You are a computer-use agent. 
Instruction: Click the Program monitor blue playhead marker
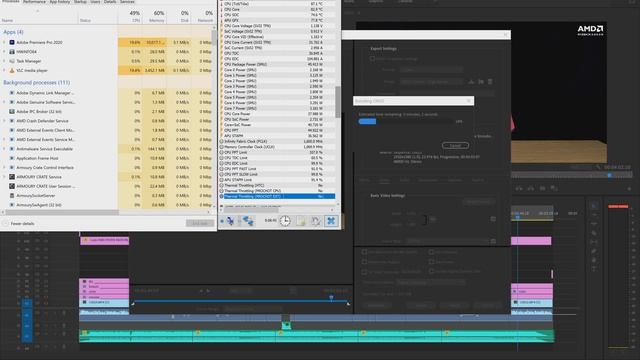[x=609, y=175]
